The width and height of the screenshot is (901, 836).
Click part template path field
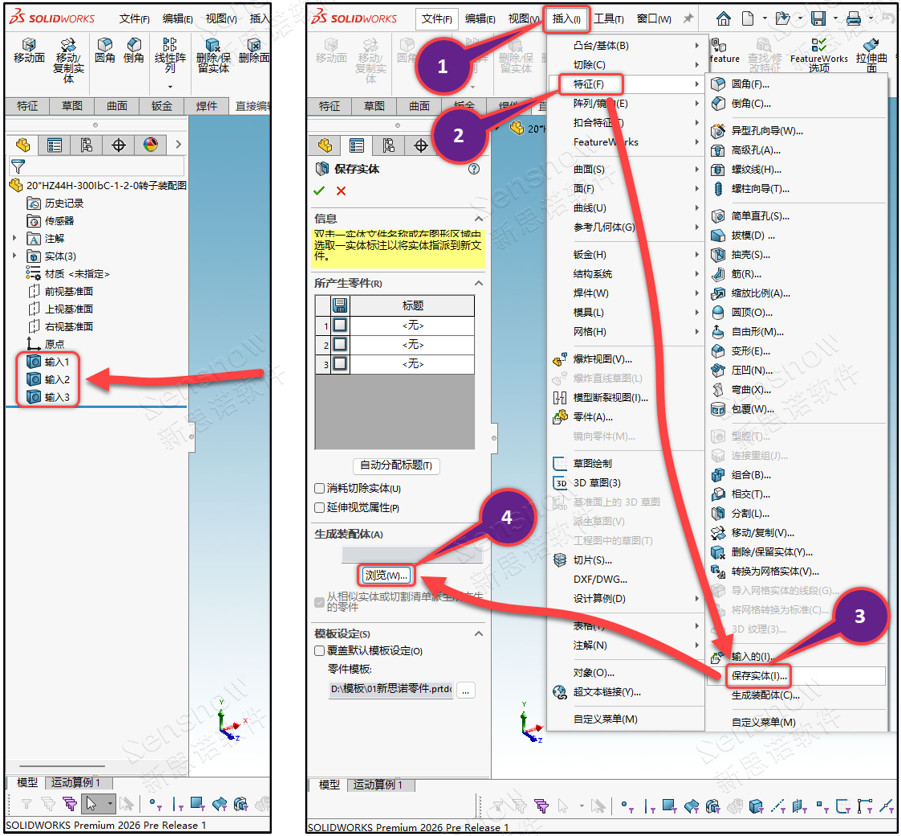click(x=391, y=689)
